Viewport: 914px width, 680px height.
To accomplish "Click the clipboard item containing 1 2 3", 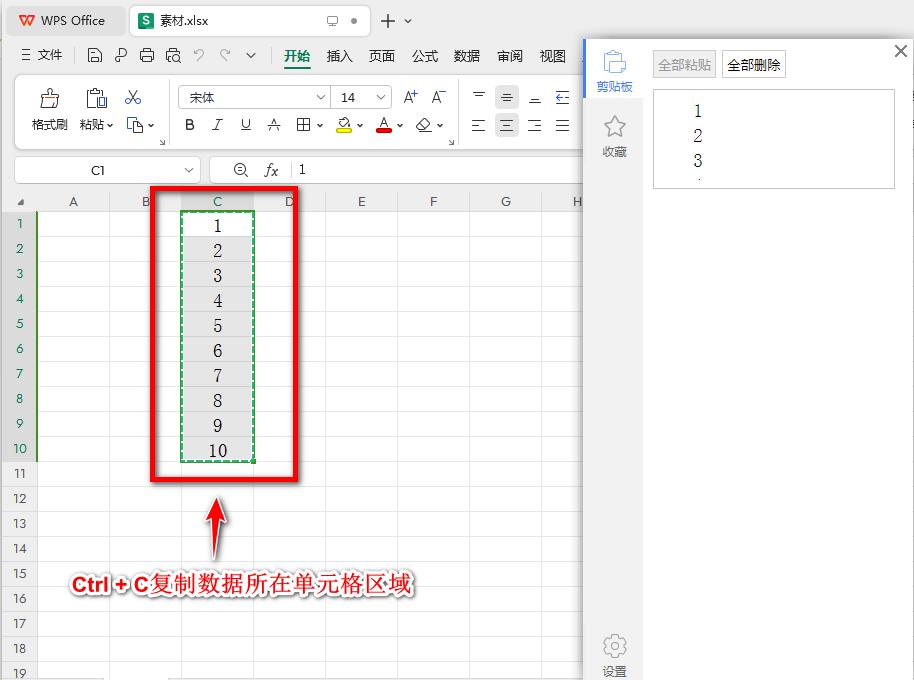I will click(x=774, y=139).
